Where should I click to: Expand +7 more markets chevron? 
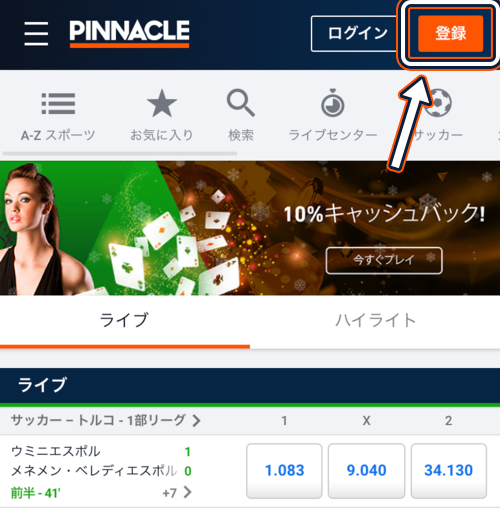pos(188,492)
